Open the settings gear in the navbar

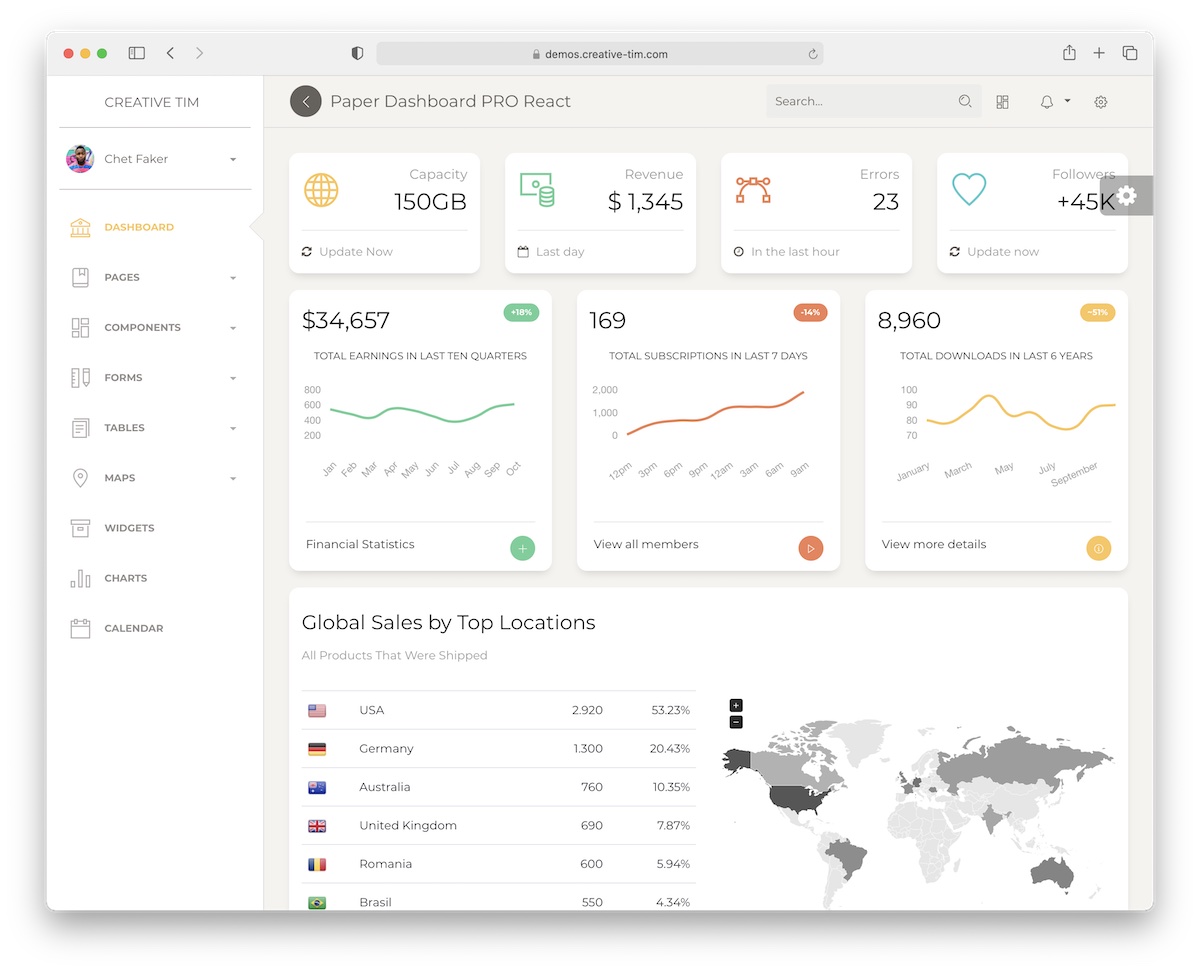tap(1100, 102)
